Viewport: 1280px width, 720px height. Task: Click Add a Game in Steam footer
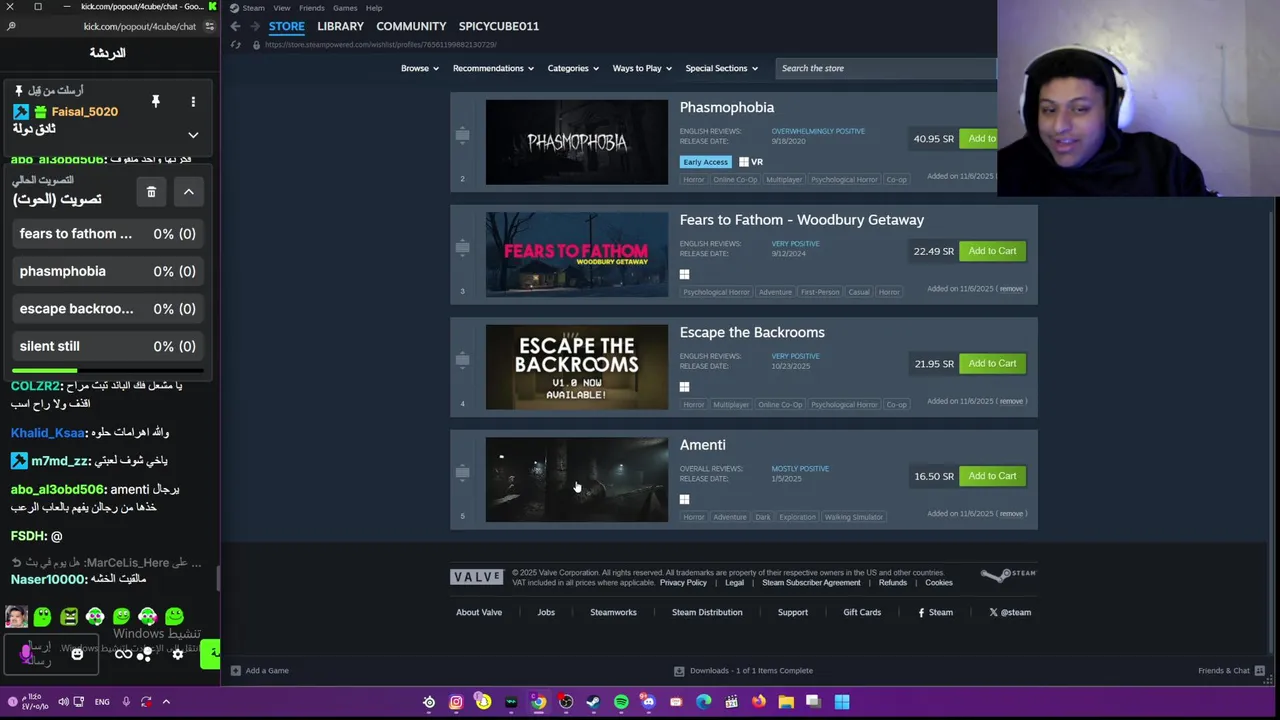pyautogui.click(x=260, y=671)
